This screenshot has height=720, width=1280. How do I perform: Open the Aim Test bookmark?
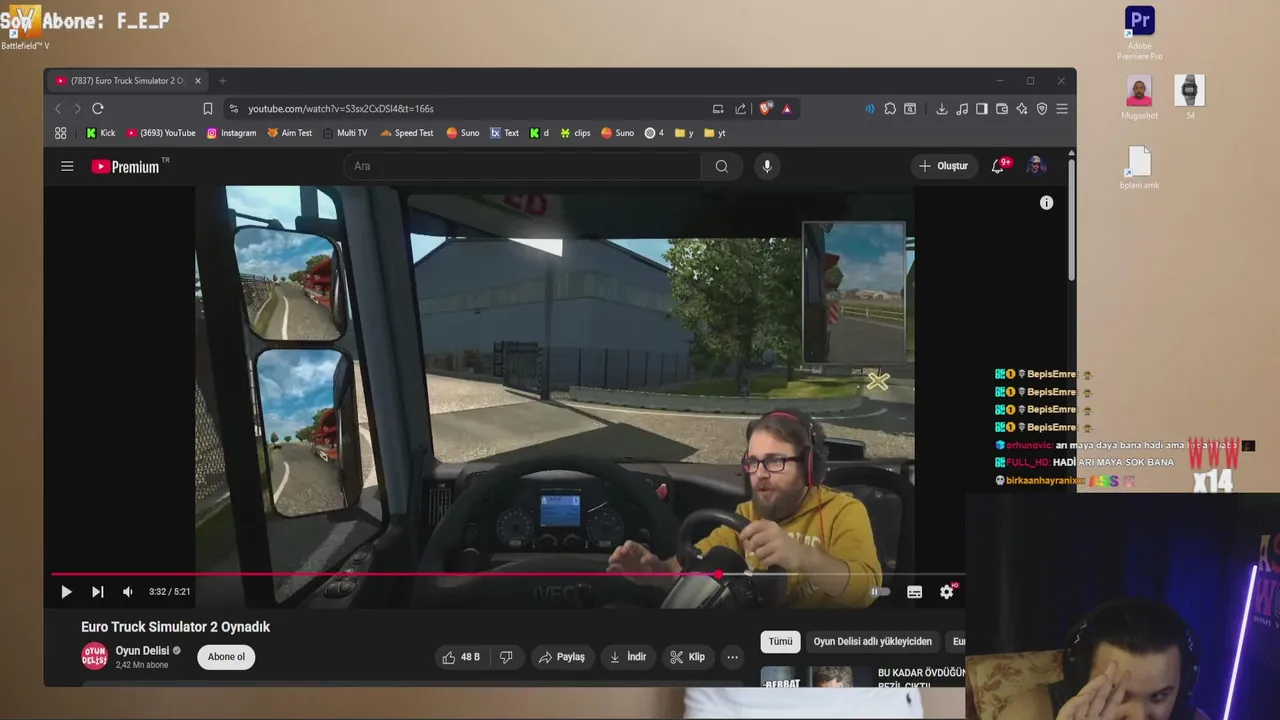(290, 133)
